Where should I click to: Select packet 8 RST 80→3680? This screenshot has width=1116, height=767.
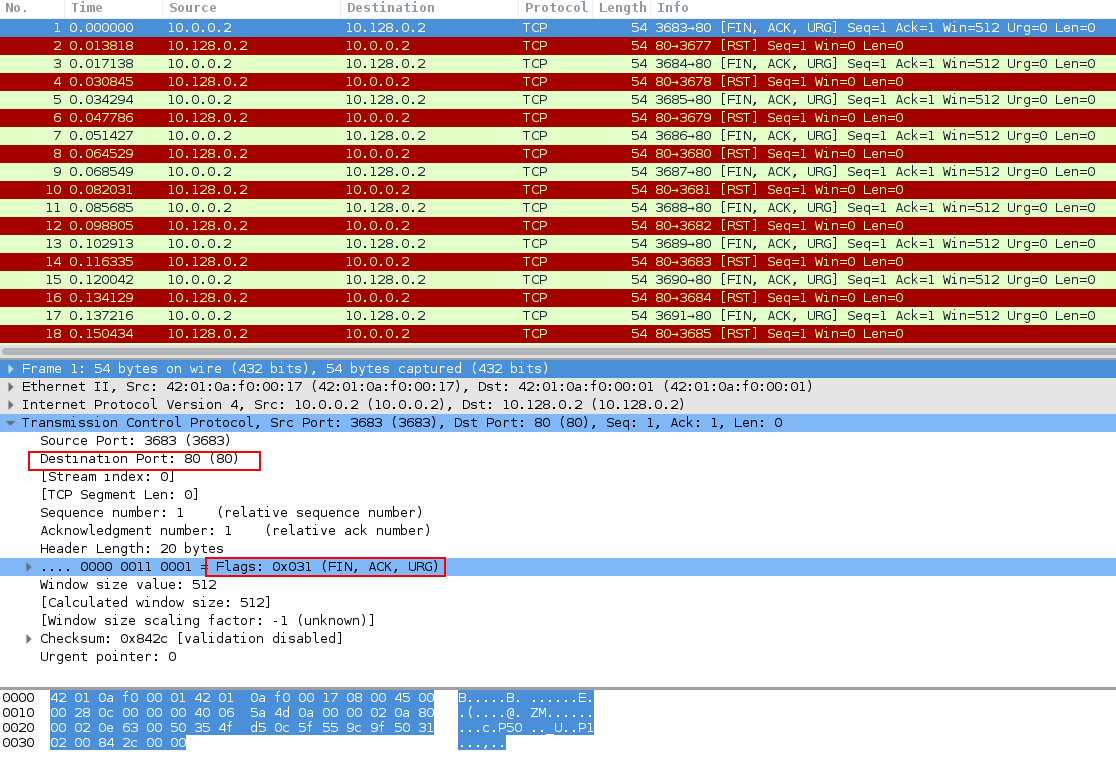point(558,154)
